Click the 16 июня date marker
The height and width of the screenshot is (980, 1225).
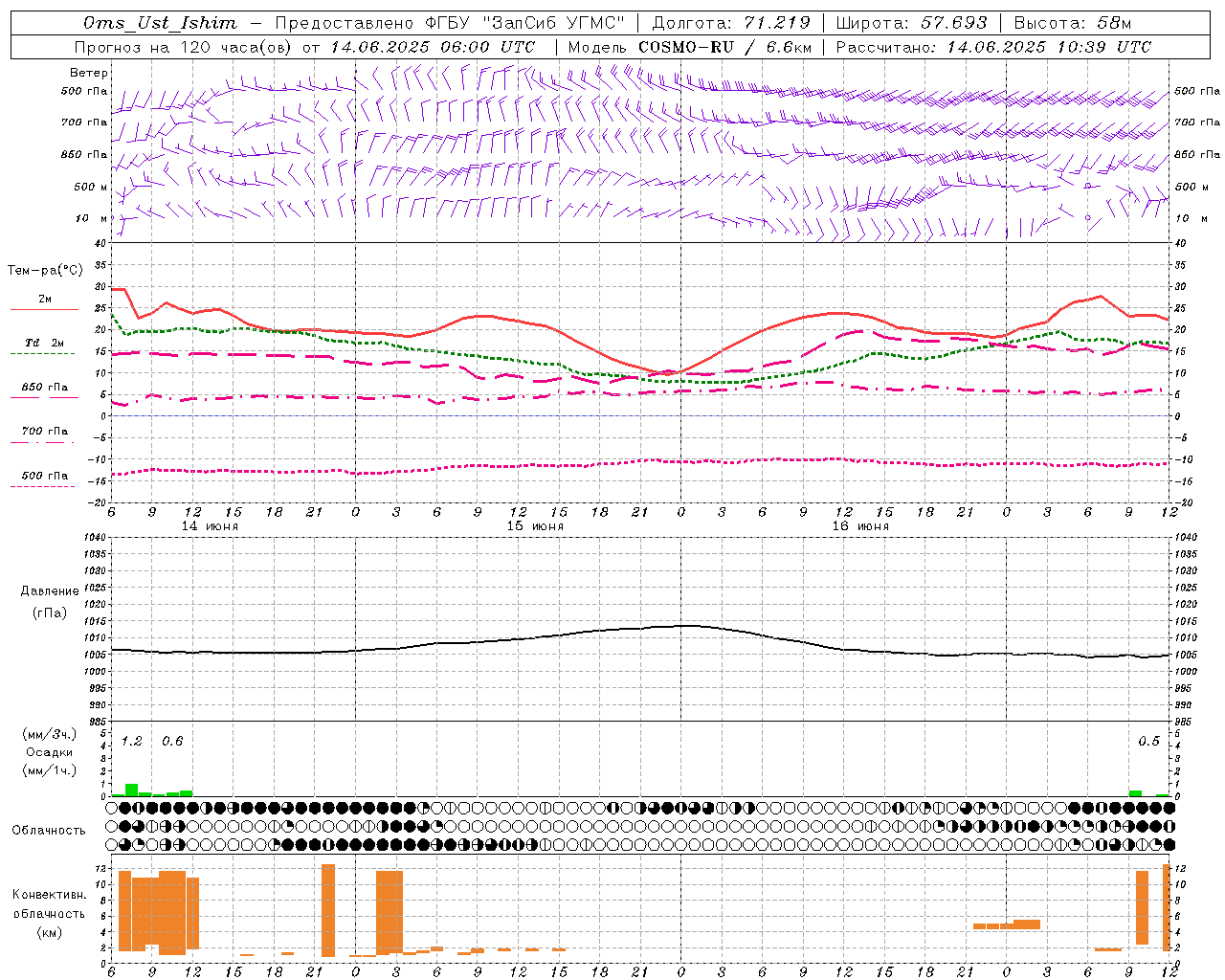[x=860, y=526]
